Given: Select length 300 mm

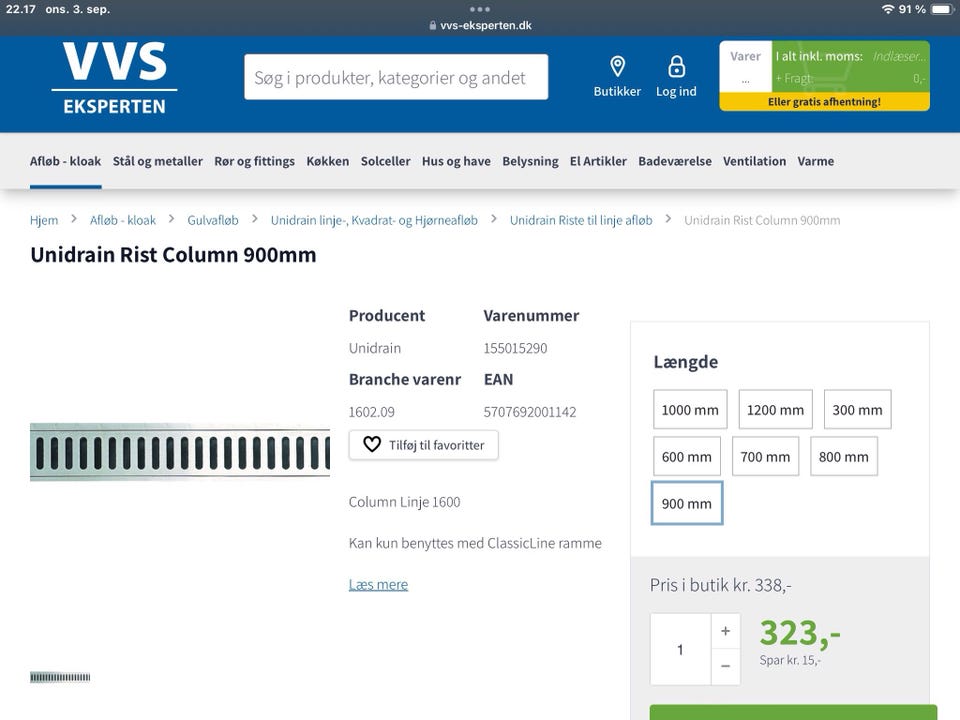Looking at the screenshot, I should coord(857,410).
